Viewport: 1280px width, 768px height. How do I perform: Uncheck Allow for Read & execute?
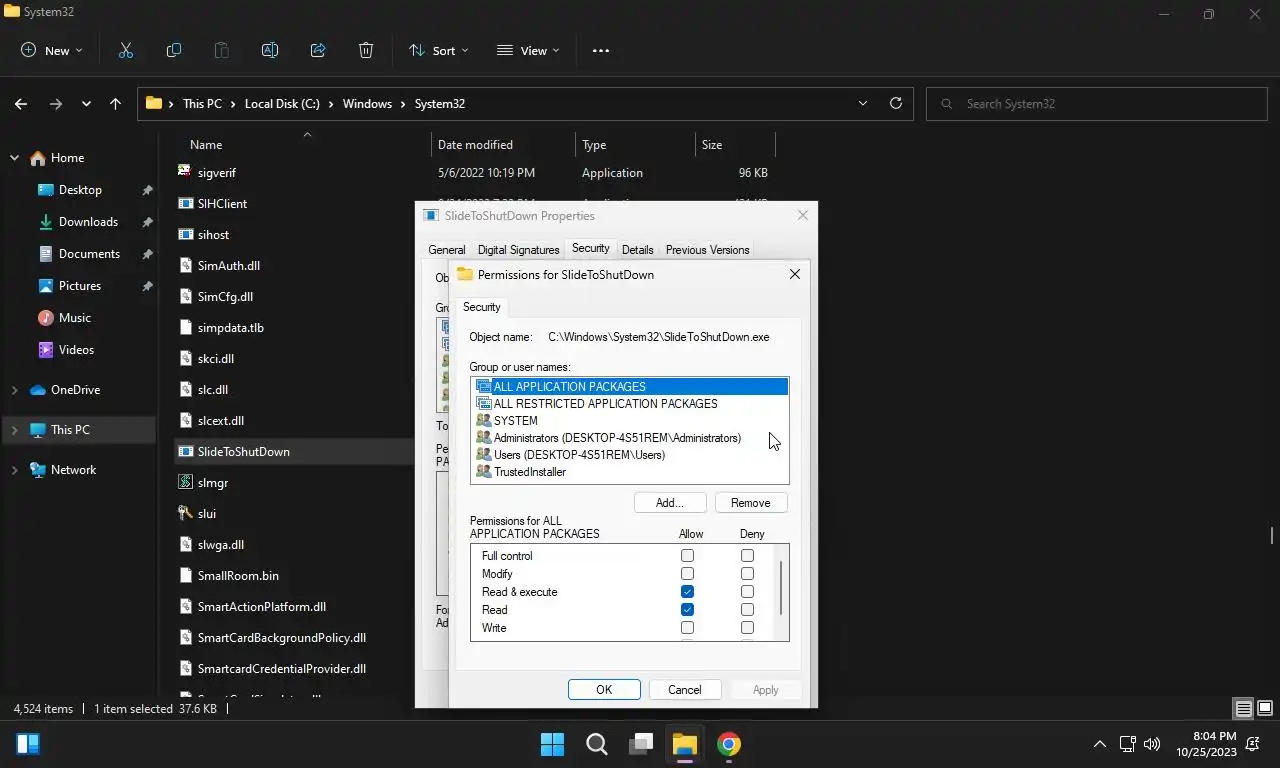click(x=687, y=591)
